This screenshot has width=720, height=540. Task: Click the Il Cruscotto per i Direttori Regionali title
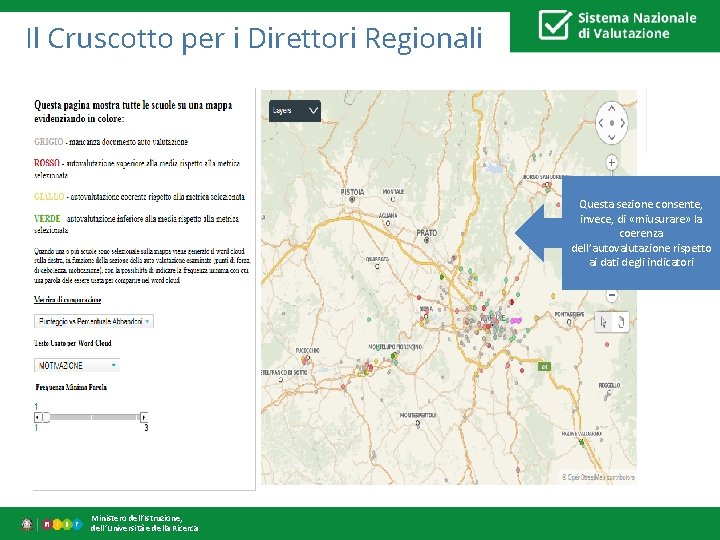[x=254, y=38]
